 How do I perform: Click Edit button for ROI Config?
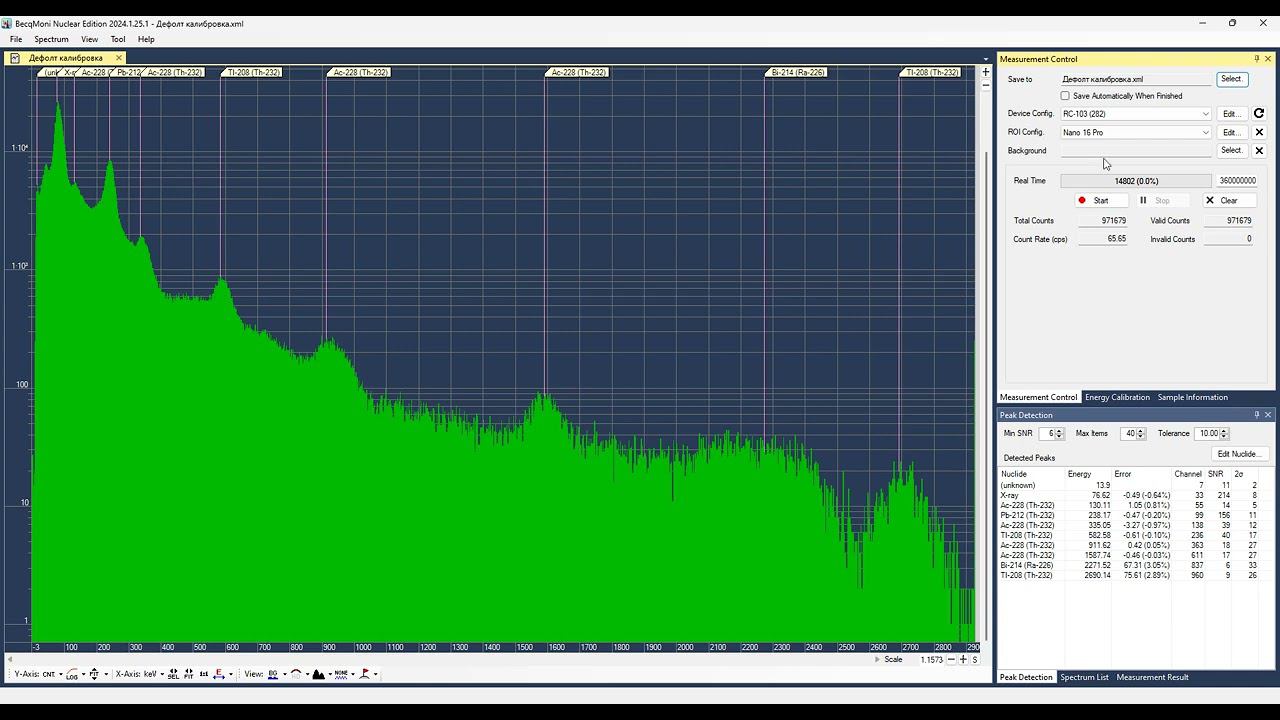[x=1231, y=132]
